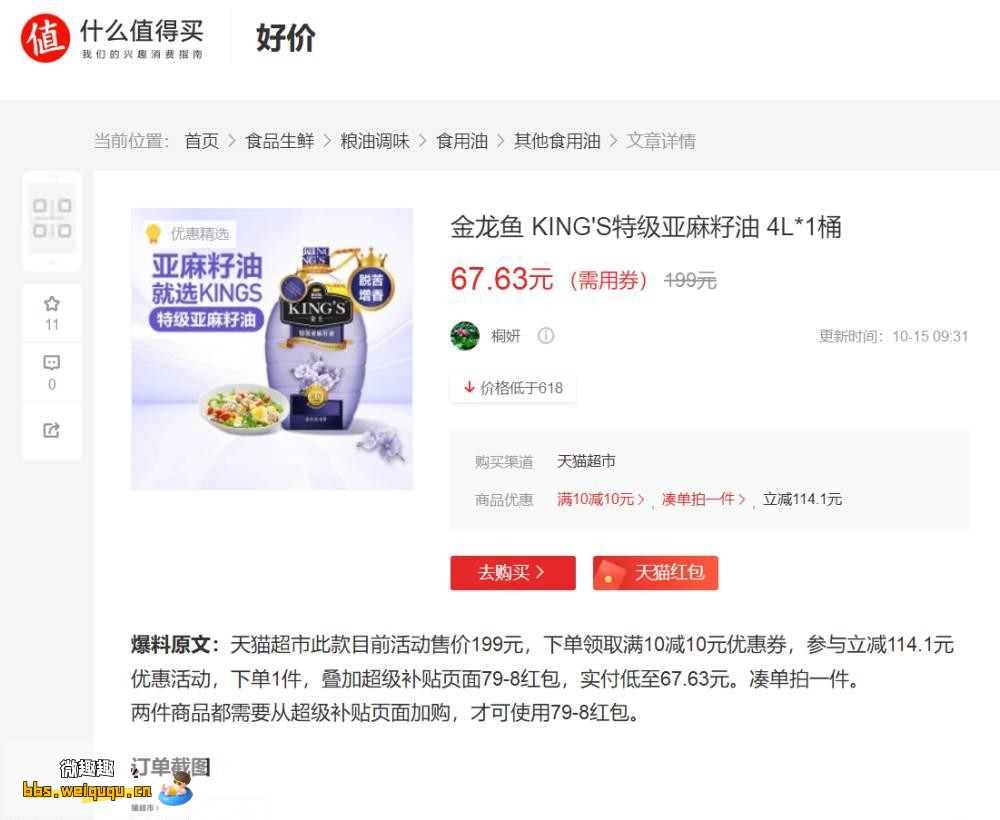Click the info icon next to 桐妍
This screenshot has height=820, width=1000.
(x=546, y=335)
